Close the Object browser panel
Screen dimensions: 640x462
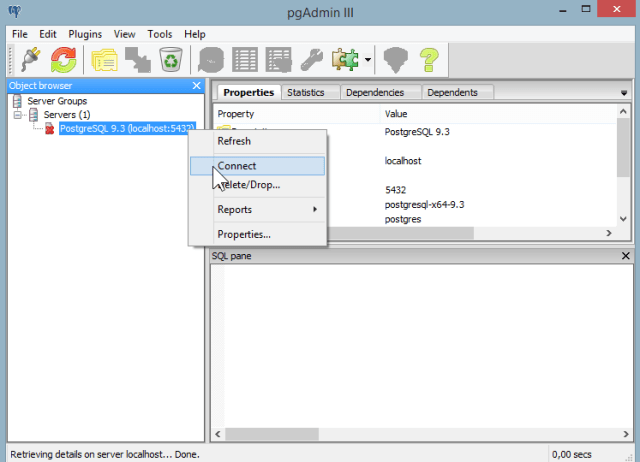pyautogui.click(x=196, y=86)
